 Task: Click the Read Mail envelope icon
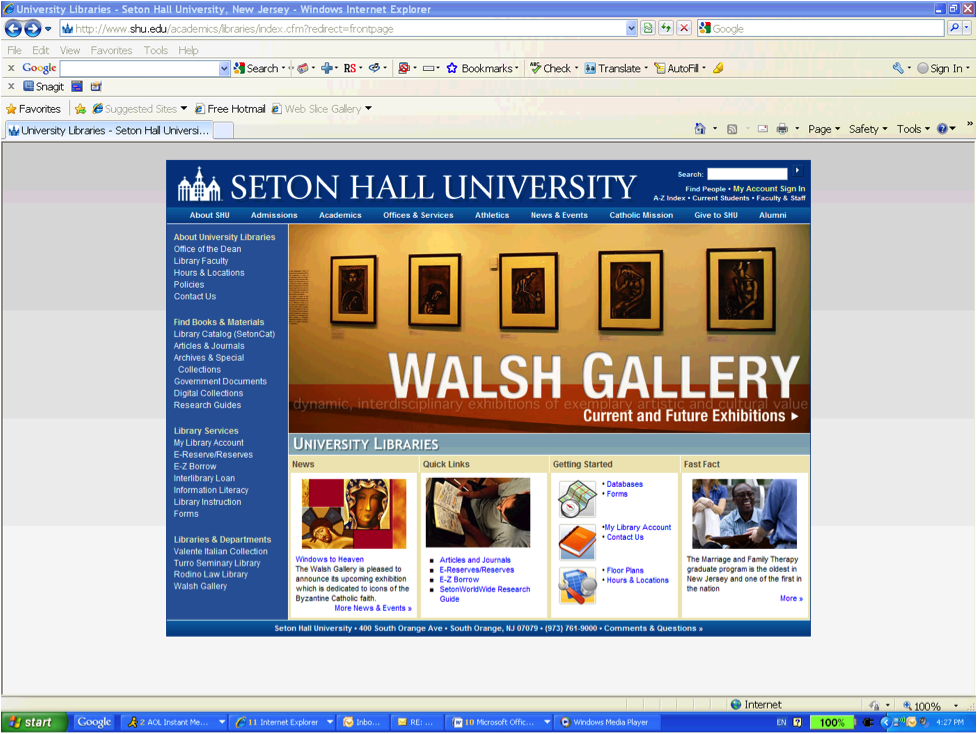[x=763, y=129]
